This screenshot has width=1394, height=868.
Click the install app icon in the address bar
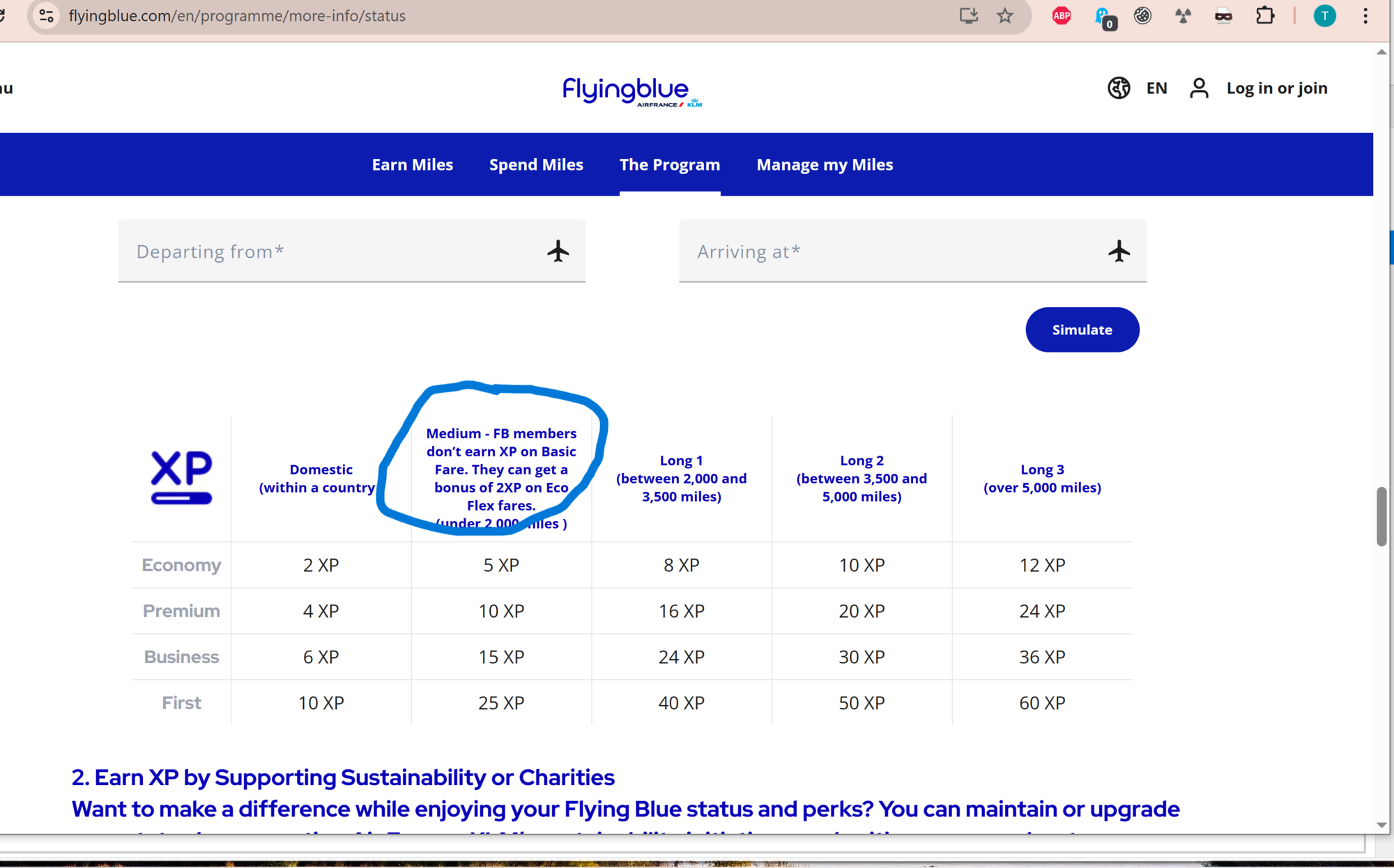click(968, 15)
